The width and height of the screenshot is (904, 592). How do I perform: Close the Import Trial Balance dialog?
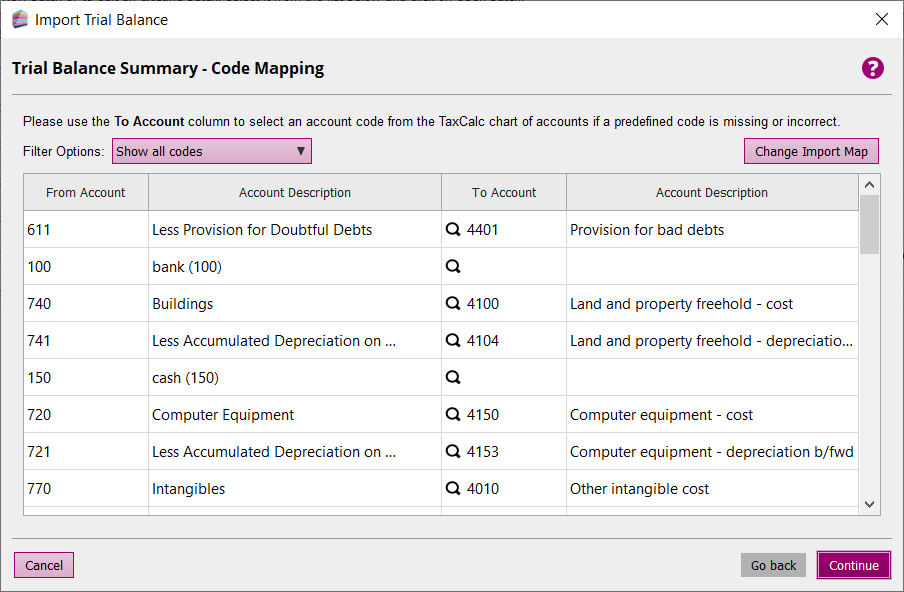tap(881, 19)
